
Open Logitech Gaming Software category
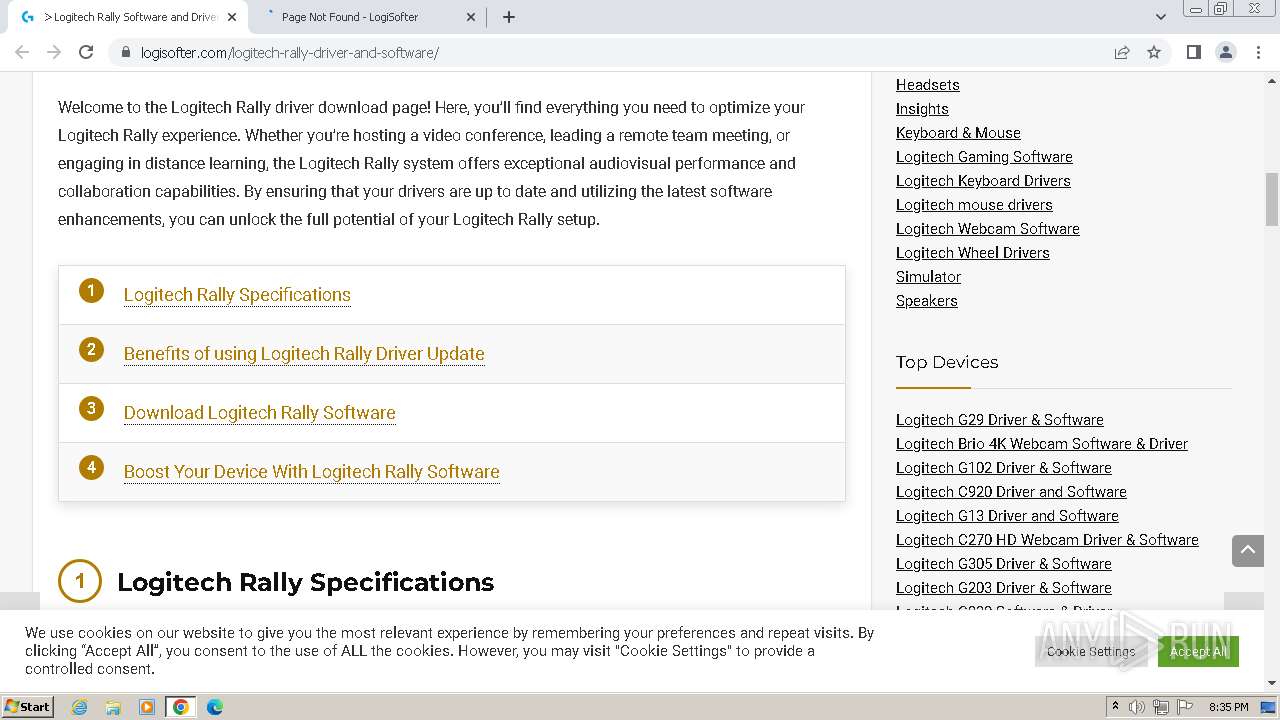tap(984, 157)
